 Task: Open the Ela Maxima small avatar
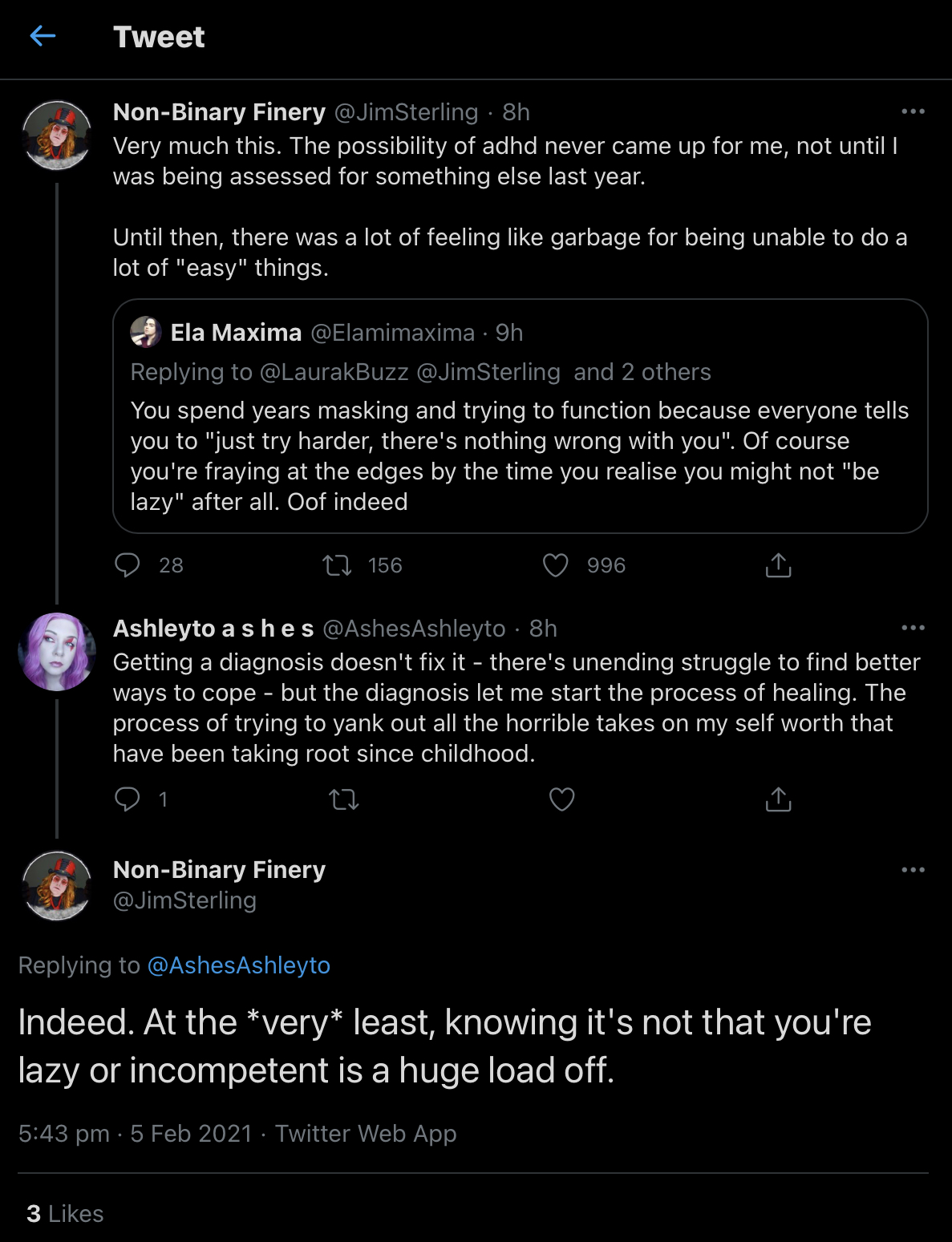coord(146,332)
